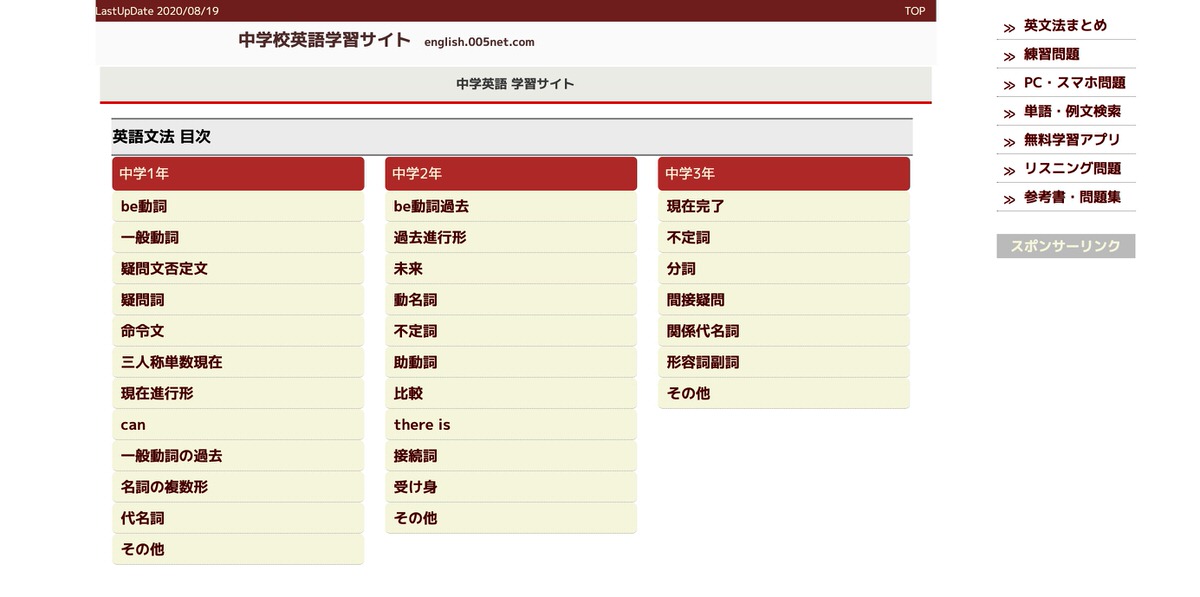Open the 英語文法 目次 section heading

(163, 136)
